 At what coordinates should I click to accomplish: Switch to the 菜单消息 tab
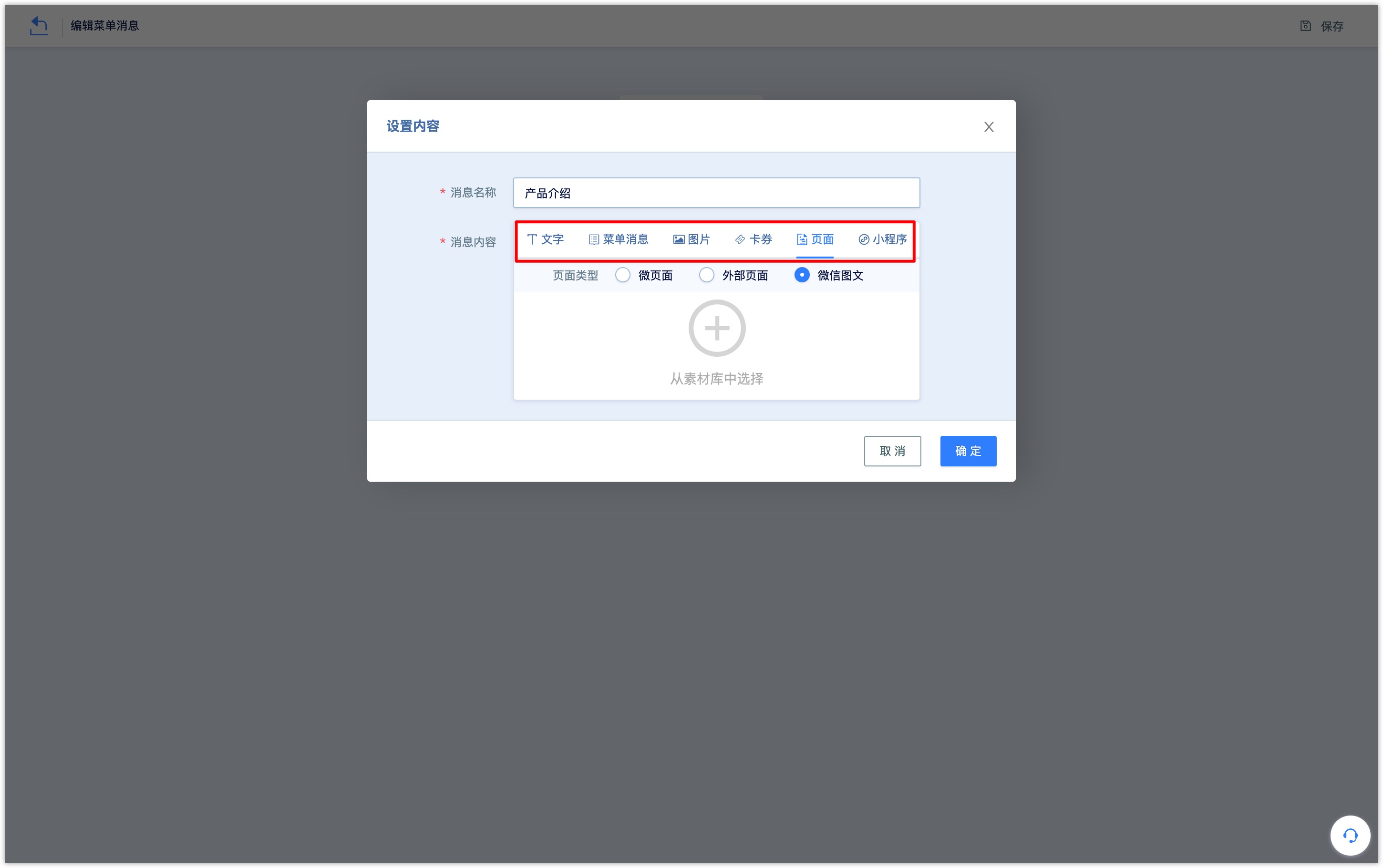(618, 239)
